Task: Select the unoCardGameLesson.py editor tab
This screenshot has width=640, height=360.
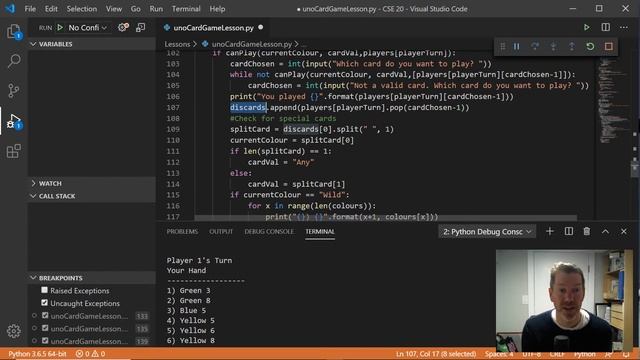Action: [x=213, y=28]
